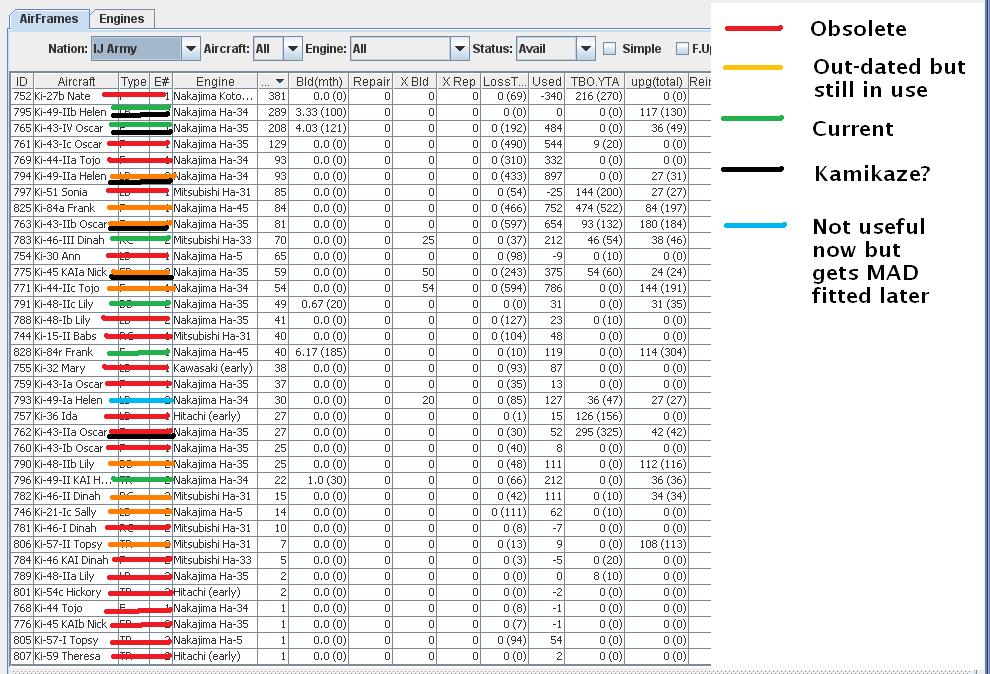Toggle the F.Up checkbox
Screen dimensions: 990x674
(x=682, y=49)
